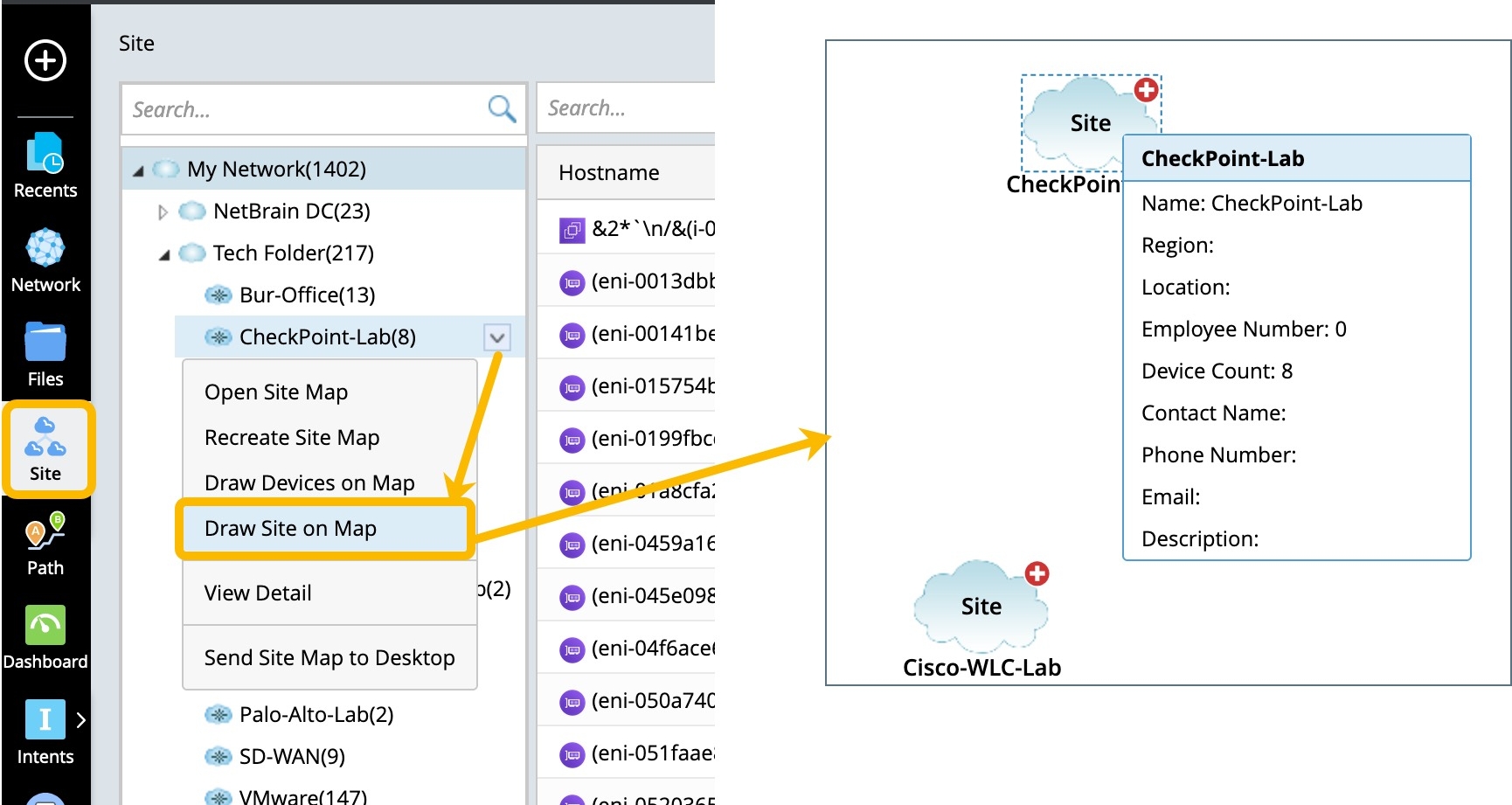Collapse the Tech Folder node
This screenshot has height=805, width=1512.
tap(164, 254)
